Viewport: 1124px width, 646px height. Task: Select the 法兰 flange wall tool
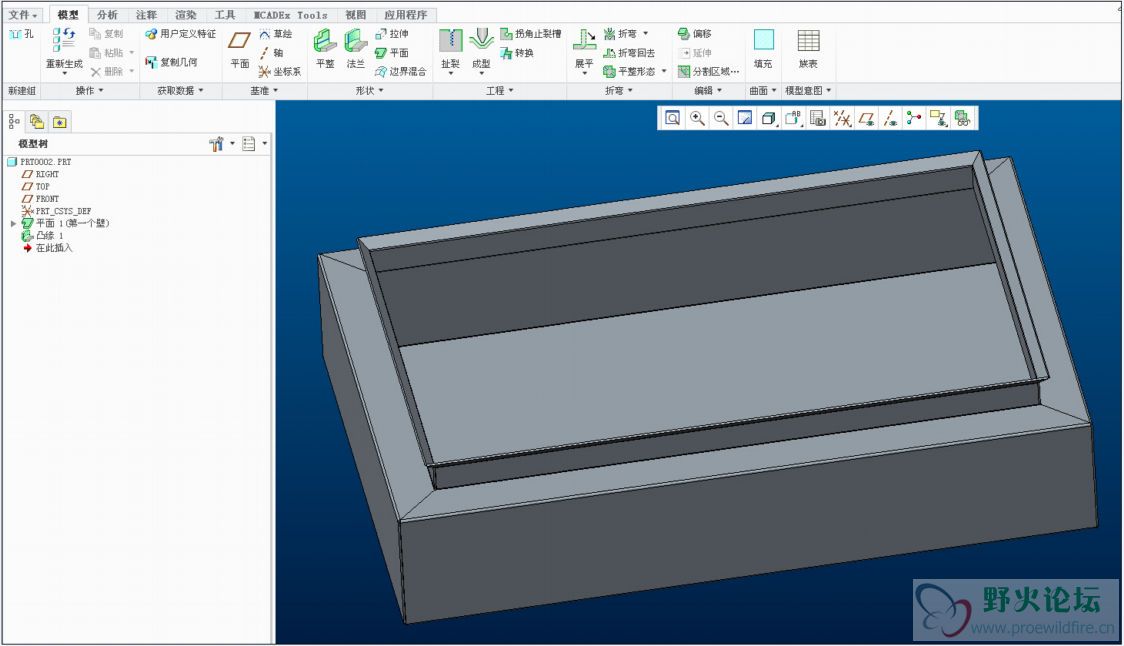coord(356,49)
